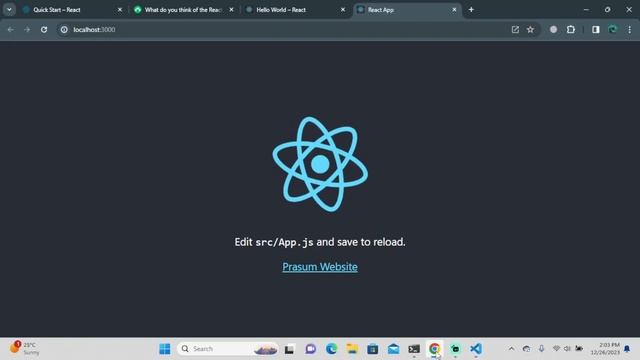The width and height of the screenshot is (640, 360).
Task: Open Microsoft Store from taskbar
Action: tap(373, 349)
